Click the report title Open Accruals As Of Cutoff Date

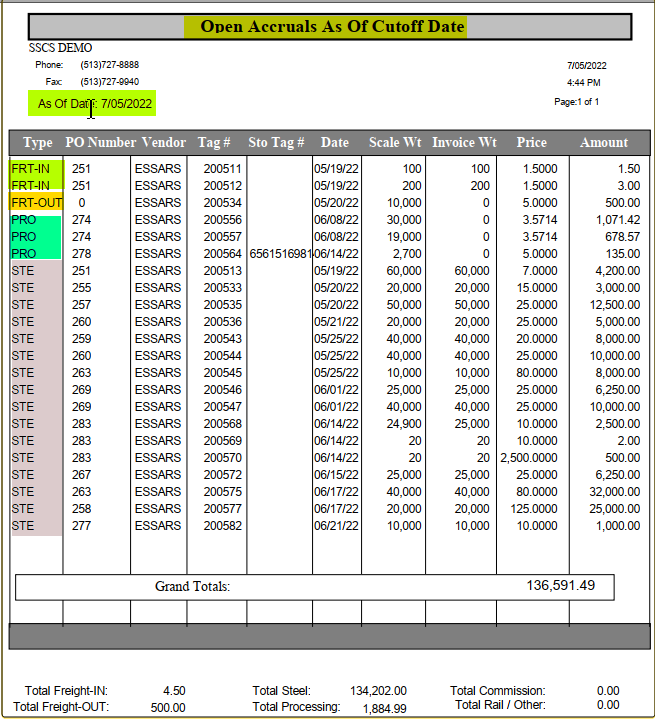333,27
